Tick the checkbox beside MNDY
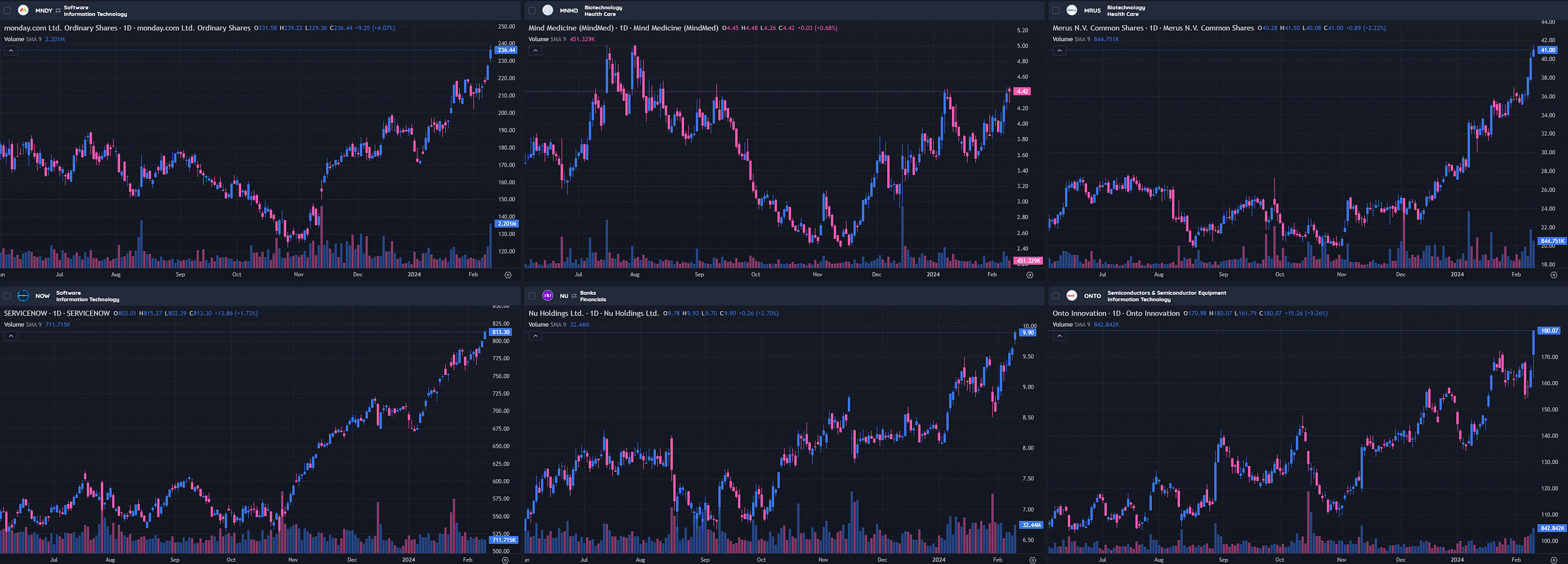 [7, 10]
